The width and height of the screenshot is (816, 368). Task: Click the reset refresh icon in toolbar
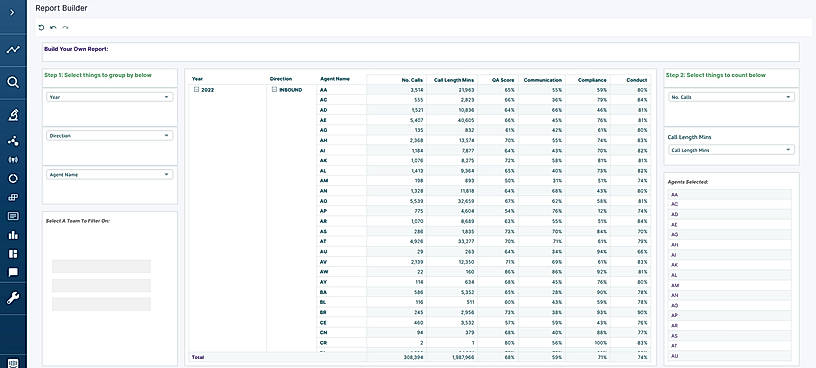[41, 28]
